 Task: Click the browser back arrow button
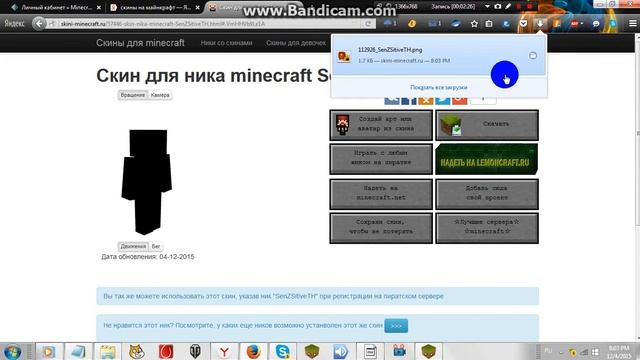tap(39, 24)
